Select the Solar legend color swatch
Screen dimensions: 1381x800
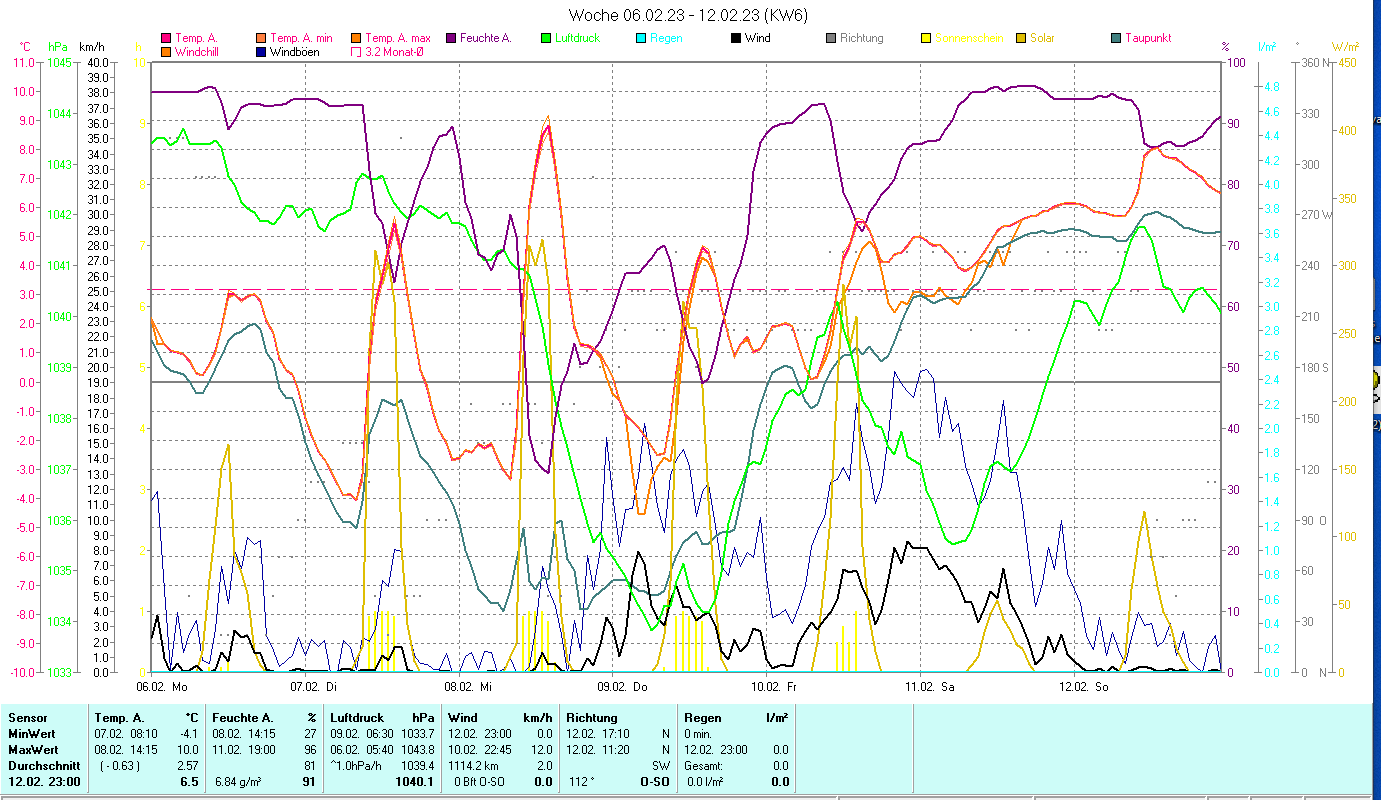tap(1021, 38)
